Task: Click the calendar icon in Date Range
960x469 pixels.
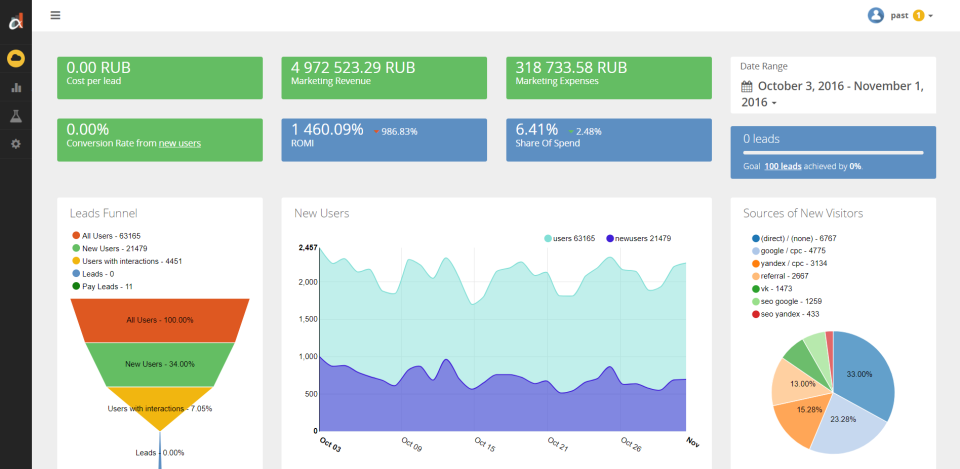Action: [x=746, y=87]
